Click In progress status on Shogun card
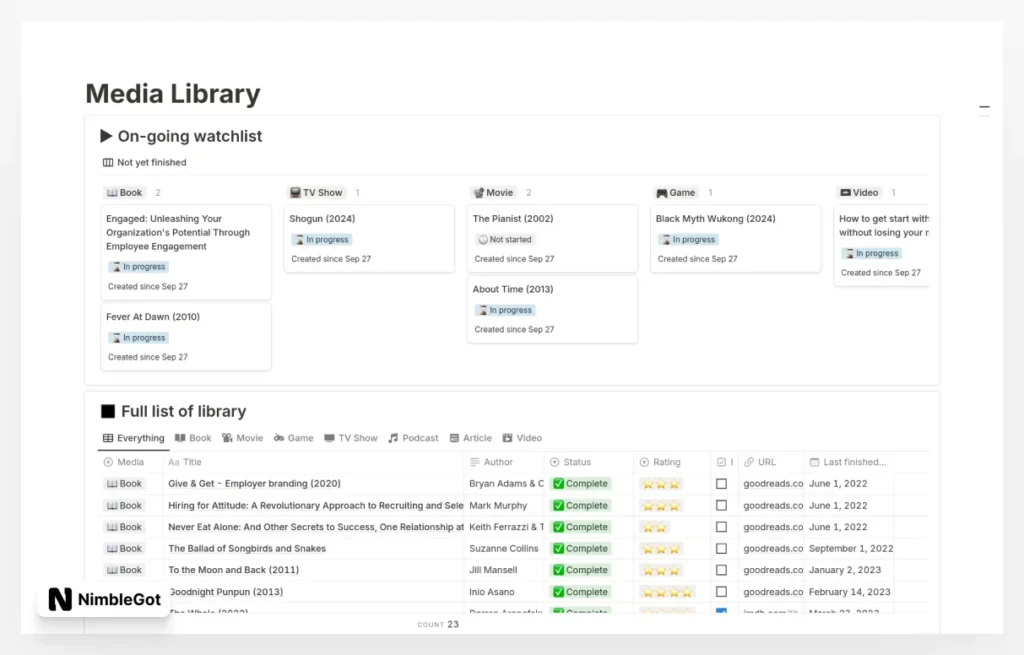This screenshot has height=655, width=1024. click(x=321, y=240)
